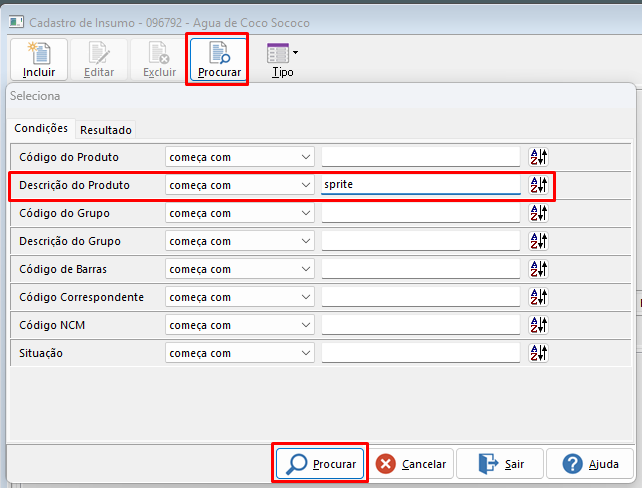Image resolution: width=642 pixels, height=488 pixels.
Task: Open the Código do Produto condition dropdown
Action: (x=240, y=157)
